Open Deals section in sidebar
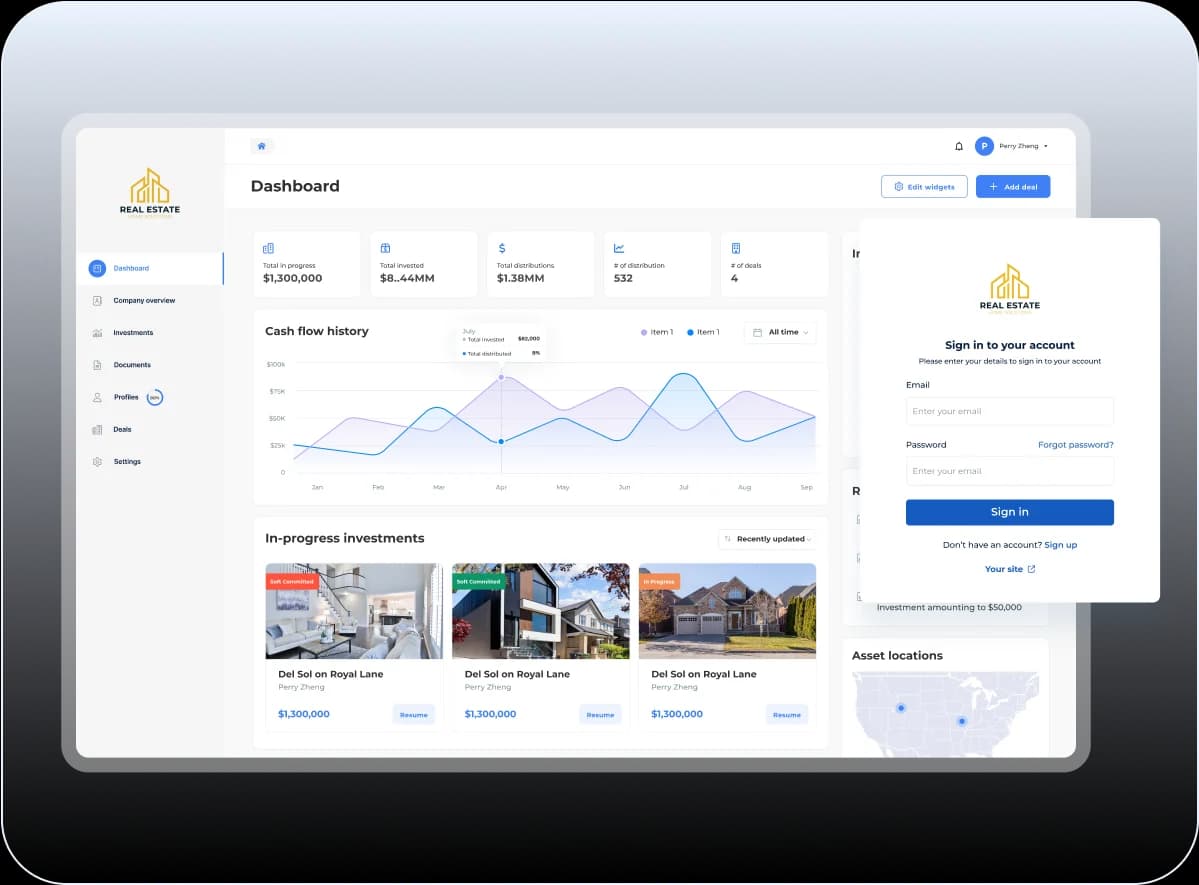The height and width of the screenshot is (885, 1199). click(122, 430)
